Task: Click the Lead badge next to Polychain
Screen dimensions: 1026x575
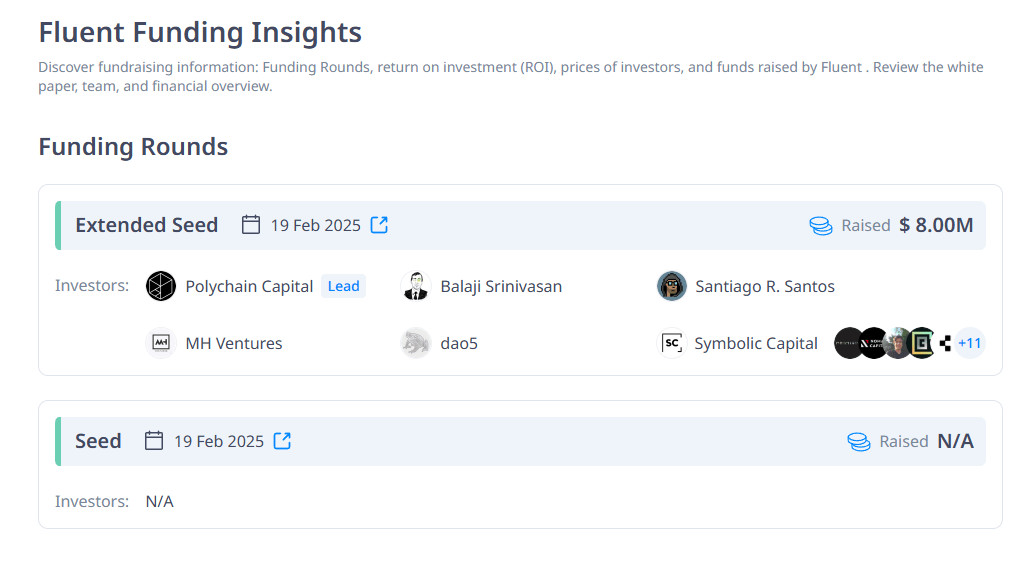Action: coord(343,287)
